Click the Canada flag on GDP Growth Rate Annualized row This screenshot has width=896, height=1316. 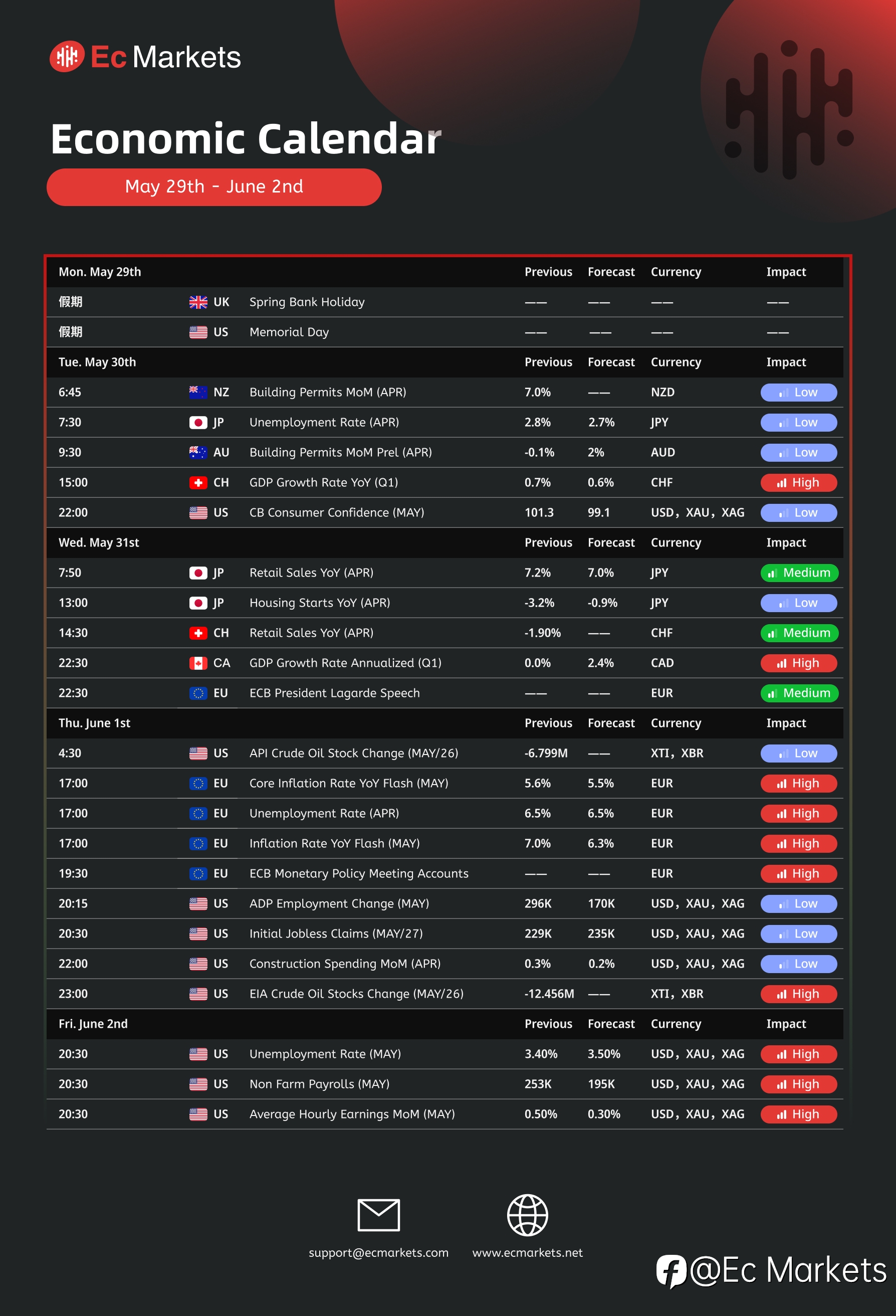[x=198, y=663]
